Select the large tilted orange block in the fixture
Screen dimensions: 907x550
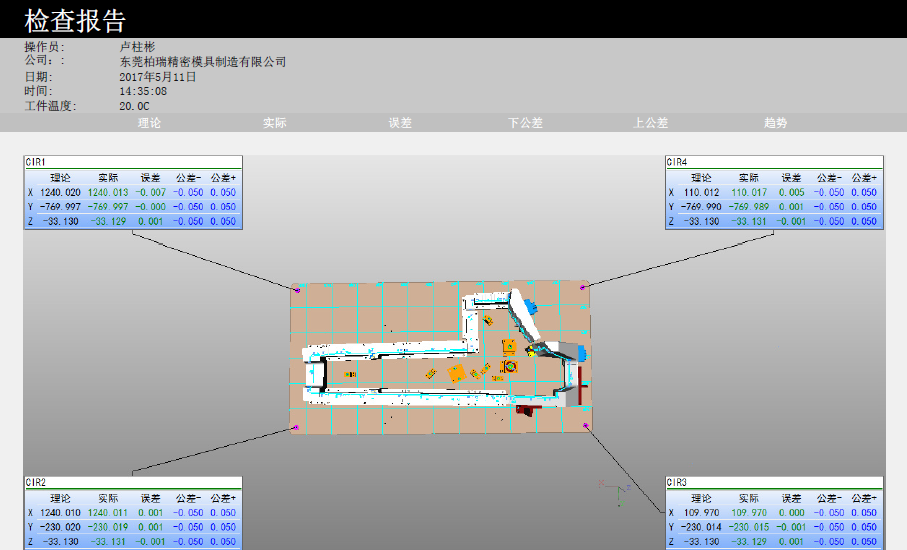[457, 373]
